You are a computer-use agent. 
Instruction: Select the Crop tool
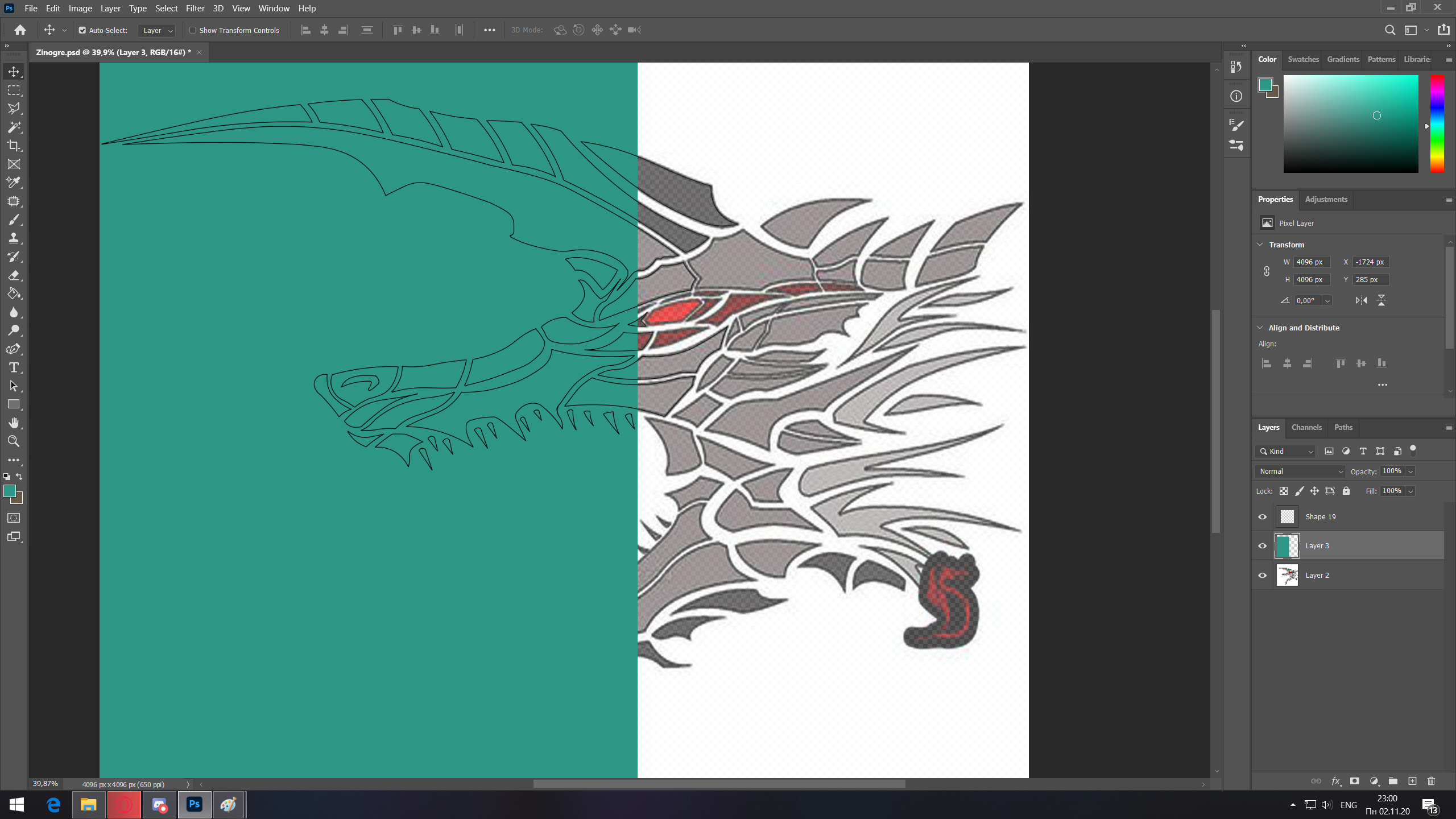pos(14,146)
